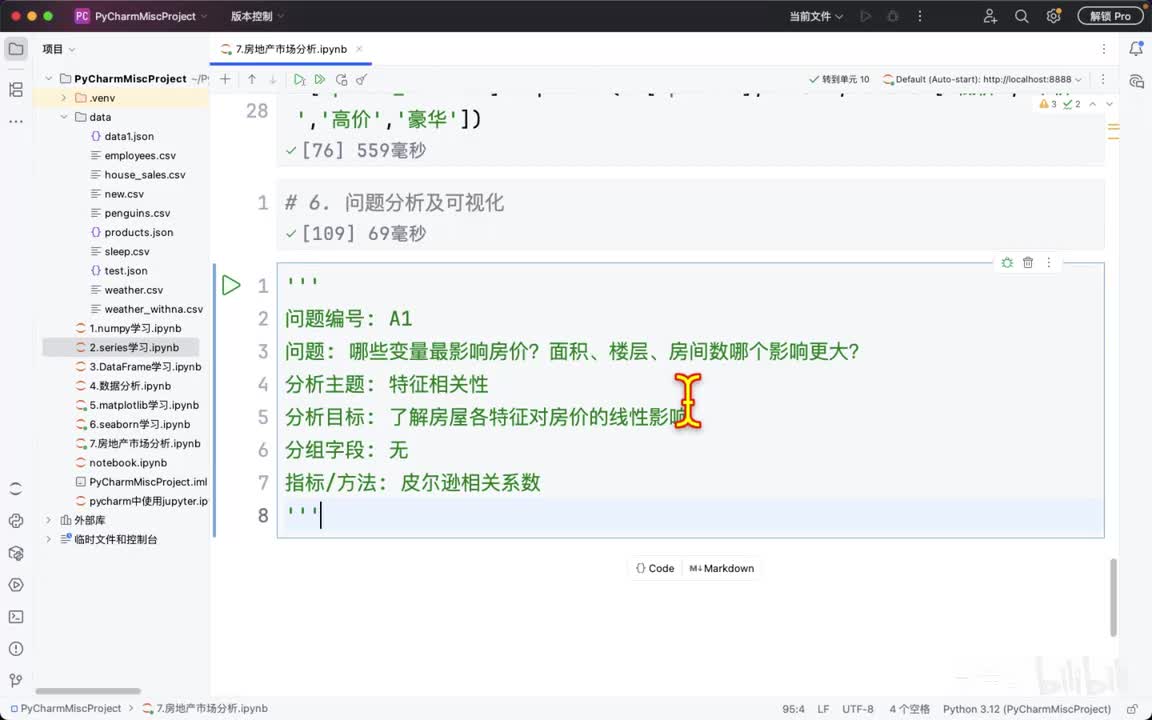The height and width of the screenshot is (720, 1152).
Task: Close the 7.房地产市场分析.ipynb tab
Action: (359, 49)
